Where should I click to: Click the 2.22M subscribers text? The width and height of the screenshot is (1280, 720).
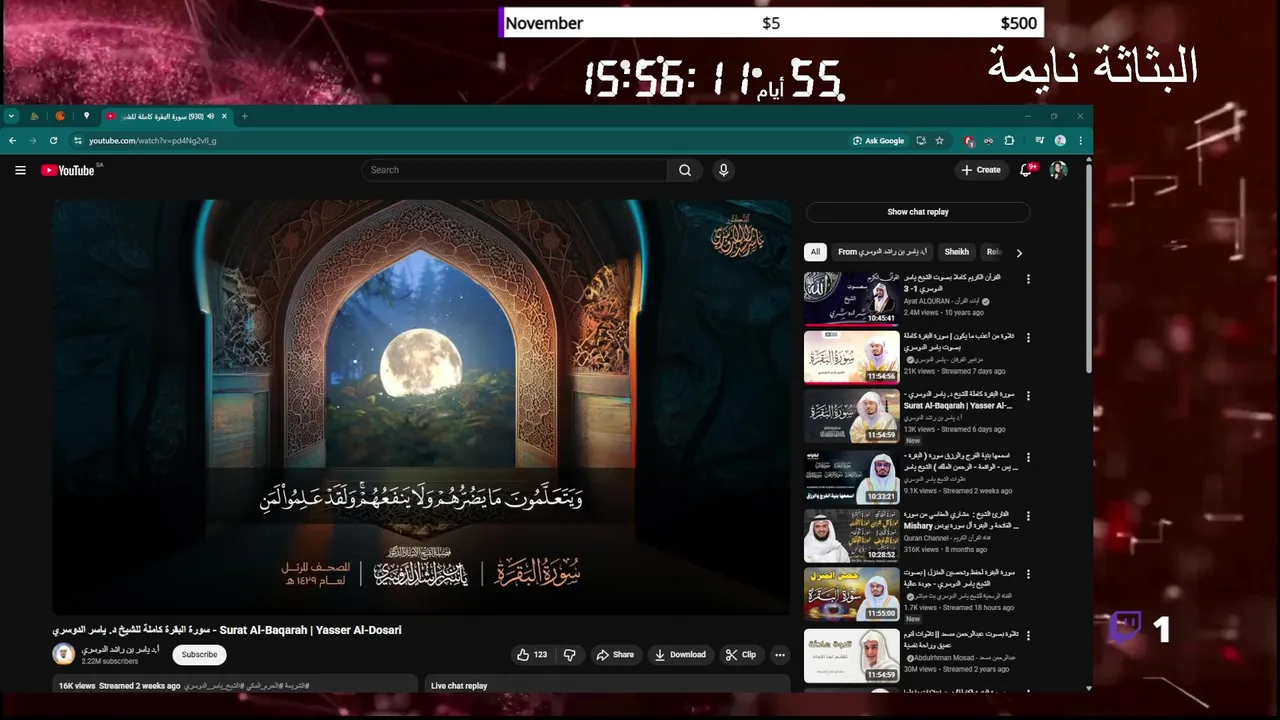coord(110,661)
